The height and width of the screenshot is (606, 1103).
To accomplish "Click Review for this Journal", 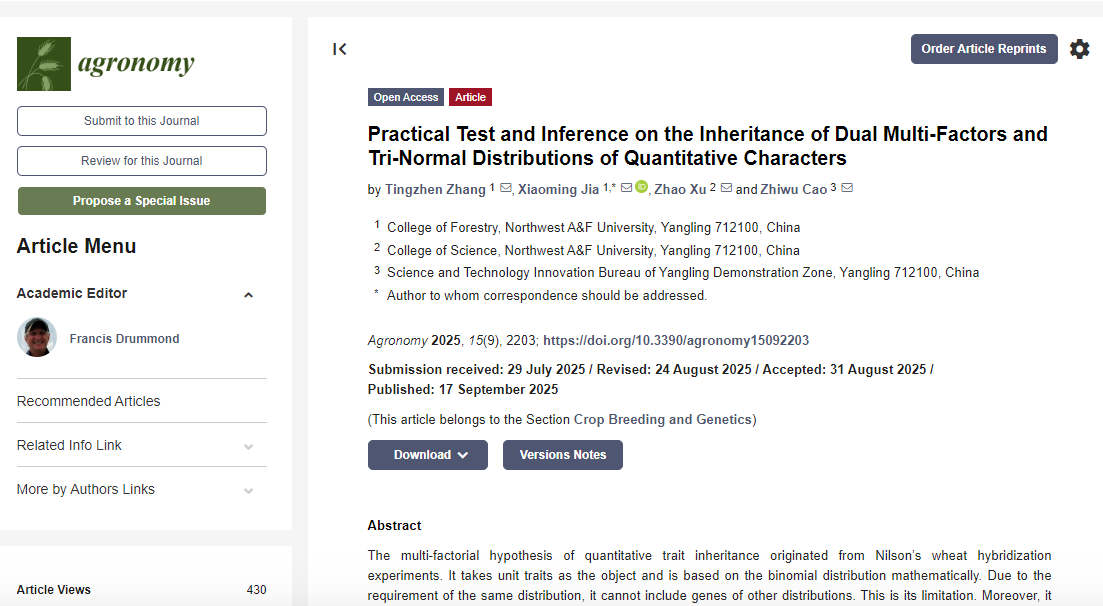I will [x=142, y=161].
